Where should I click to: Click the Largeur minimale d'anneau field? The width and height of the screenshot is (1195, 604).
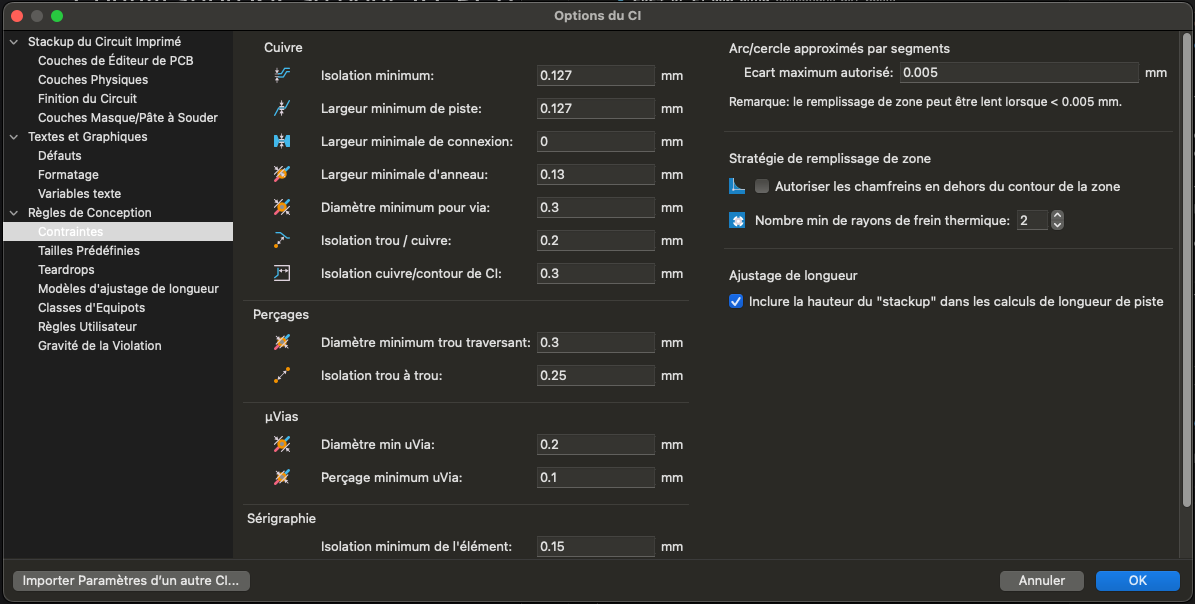point(595,174)
